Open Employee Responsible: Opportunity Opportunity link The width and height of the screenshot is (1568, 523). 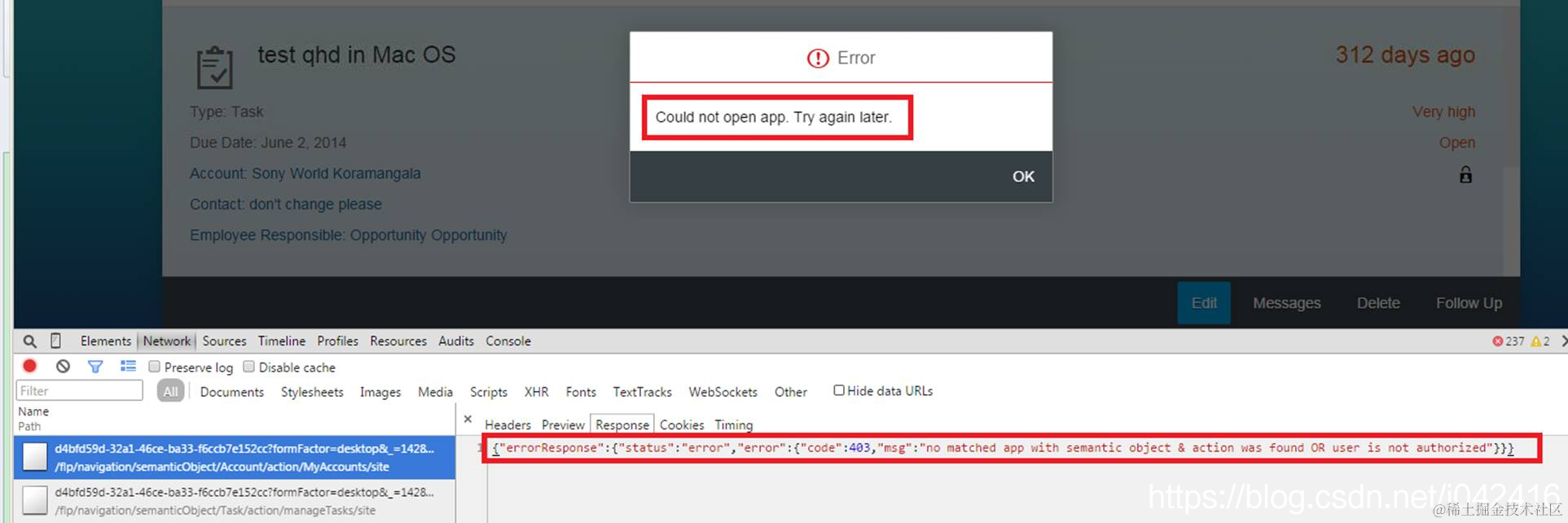349,235
